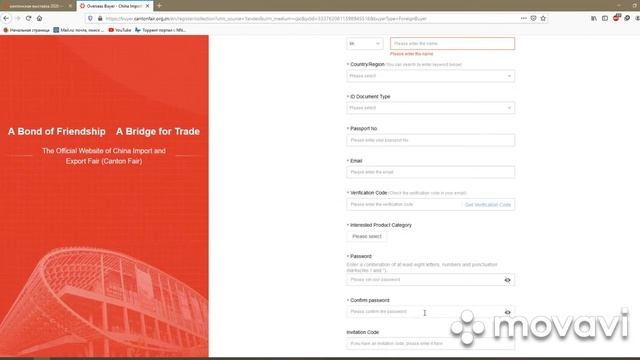Open the tracking protection shield icon
The width and height of the screenshot is (640, 360).
[x=90, y=18]
